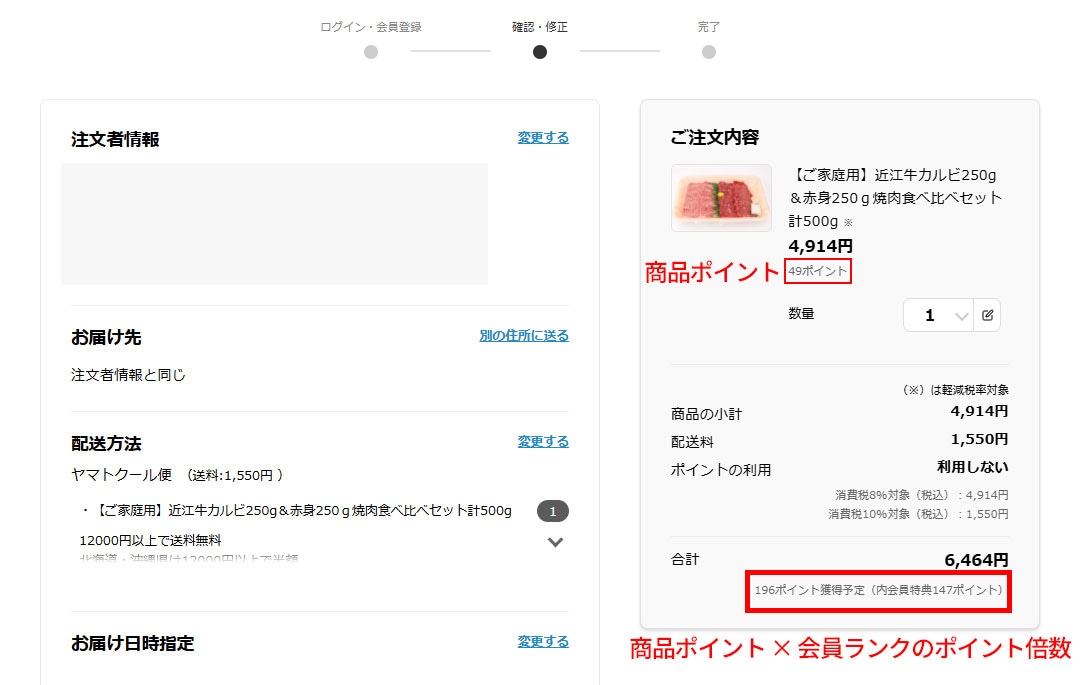Click 別の住所に送る link

(524, 336)
